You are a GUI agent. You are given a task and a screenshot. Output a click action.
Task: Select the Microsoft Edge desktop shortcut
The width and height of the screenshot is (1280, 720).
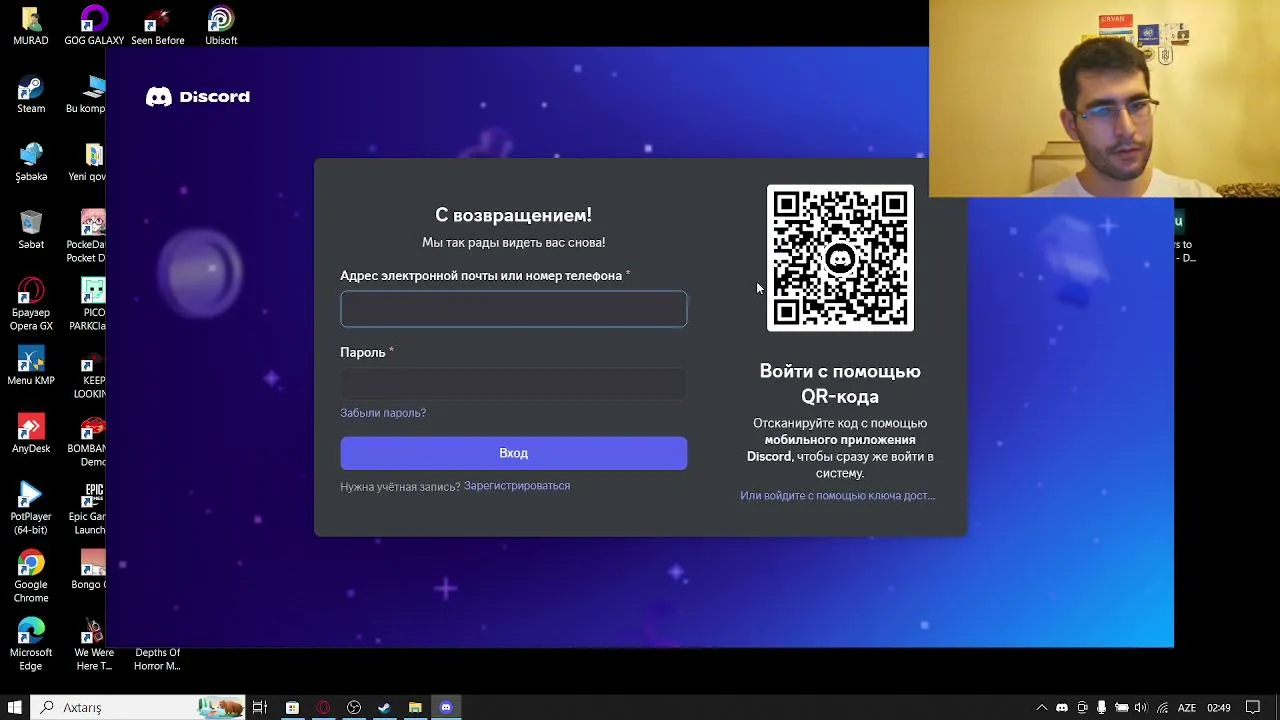pos(31,645)
